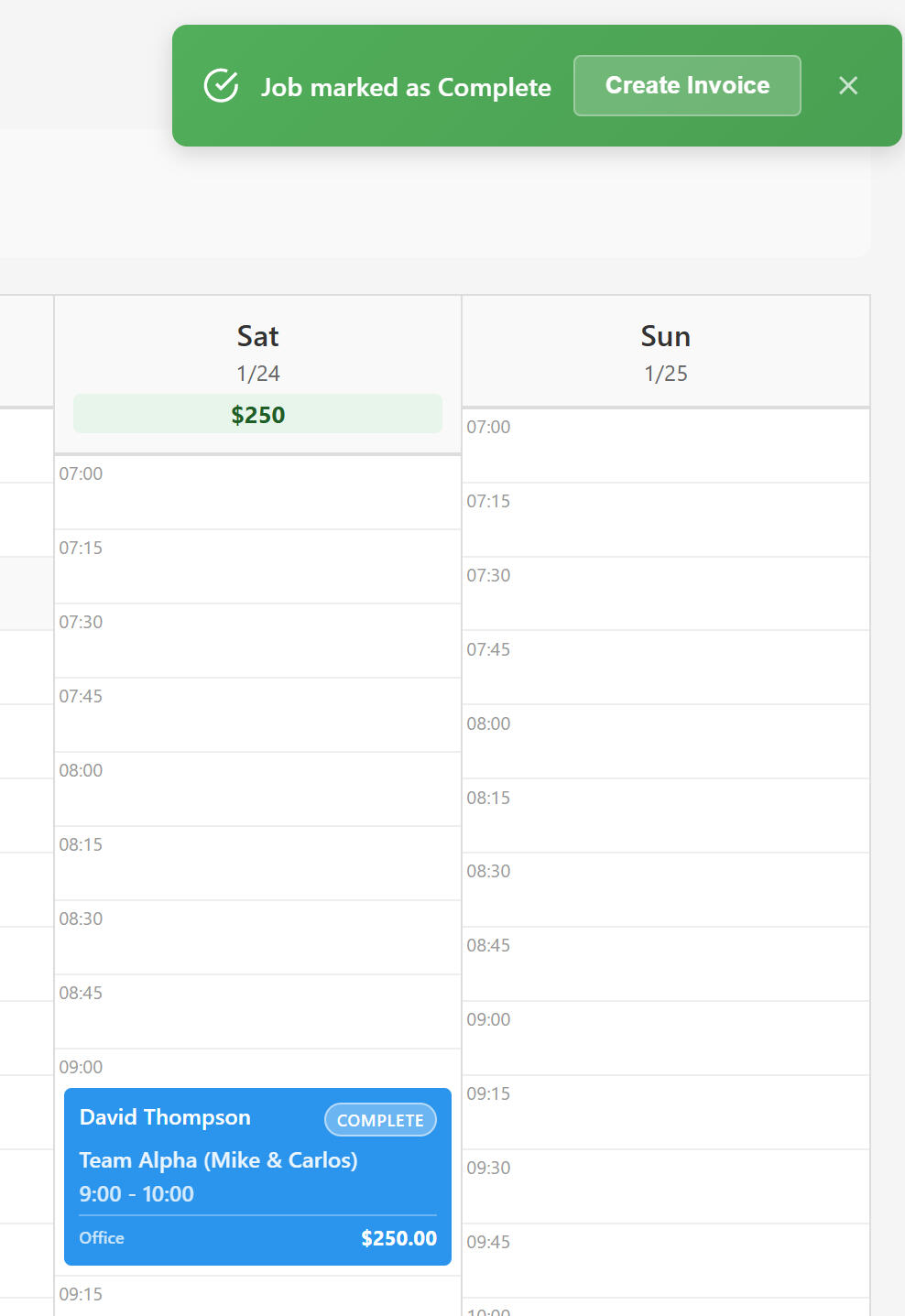Select the Saturday 07:00 time slot
Screen dimensions: 905x1316
point(257,493)
